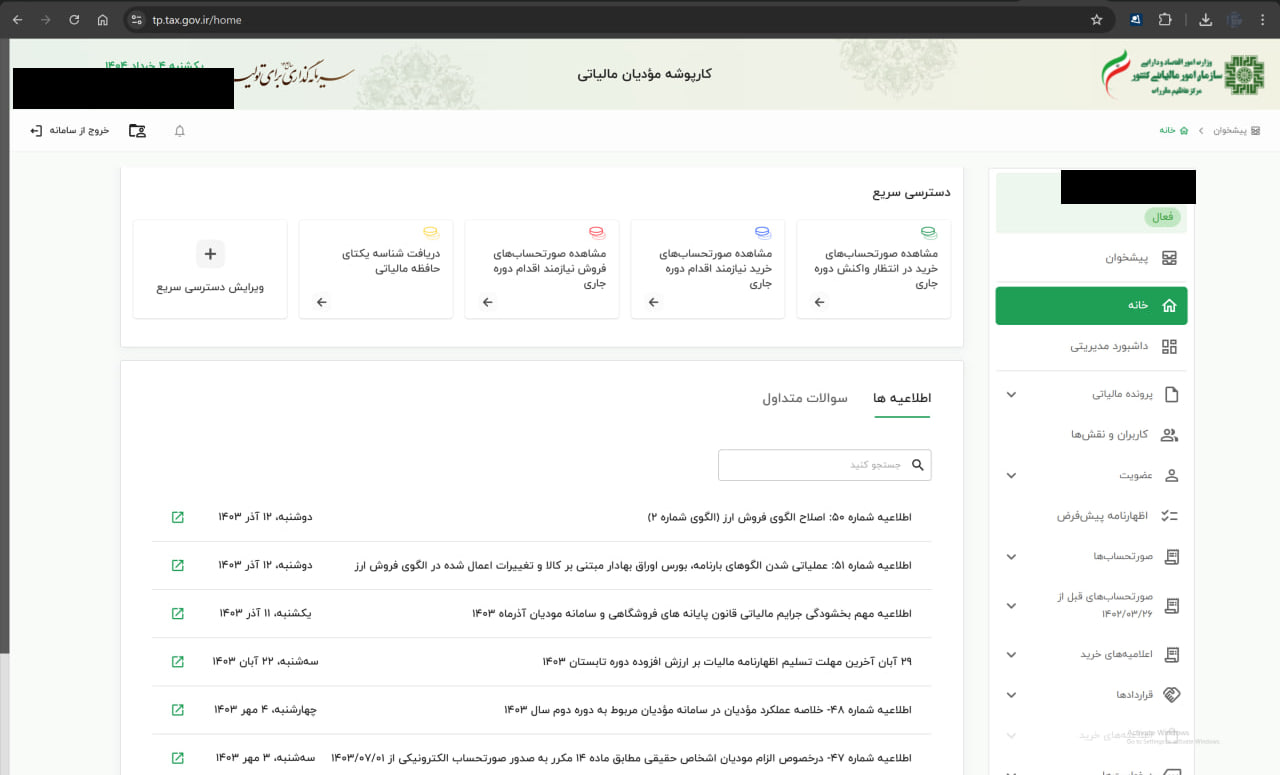Click the اعلامیه‌های خرید receipt icon

pyautogui.click(x=1170, y=655)
